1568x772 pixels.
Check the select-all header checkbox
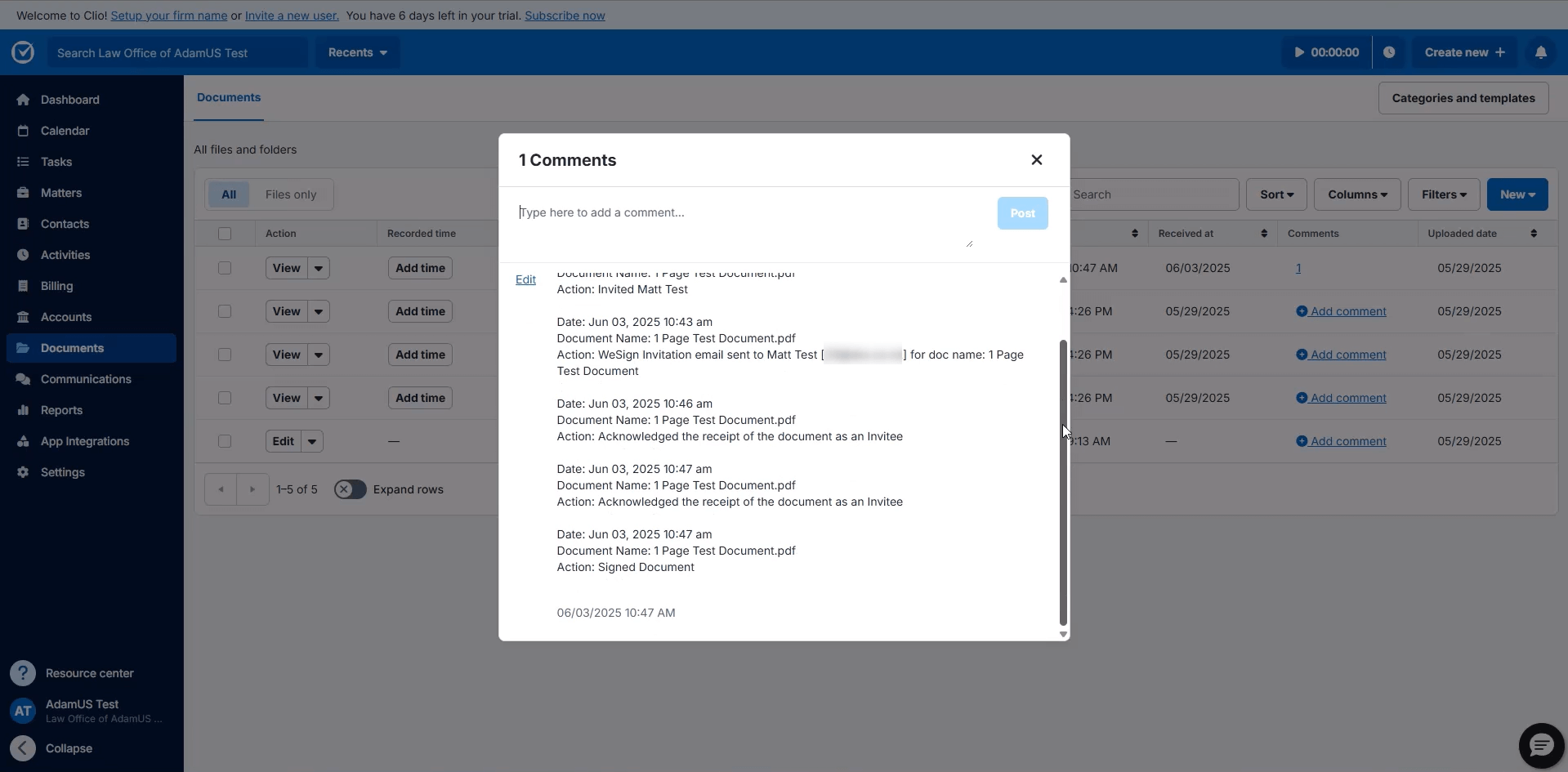tap(225, 234)
